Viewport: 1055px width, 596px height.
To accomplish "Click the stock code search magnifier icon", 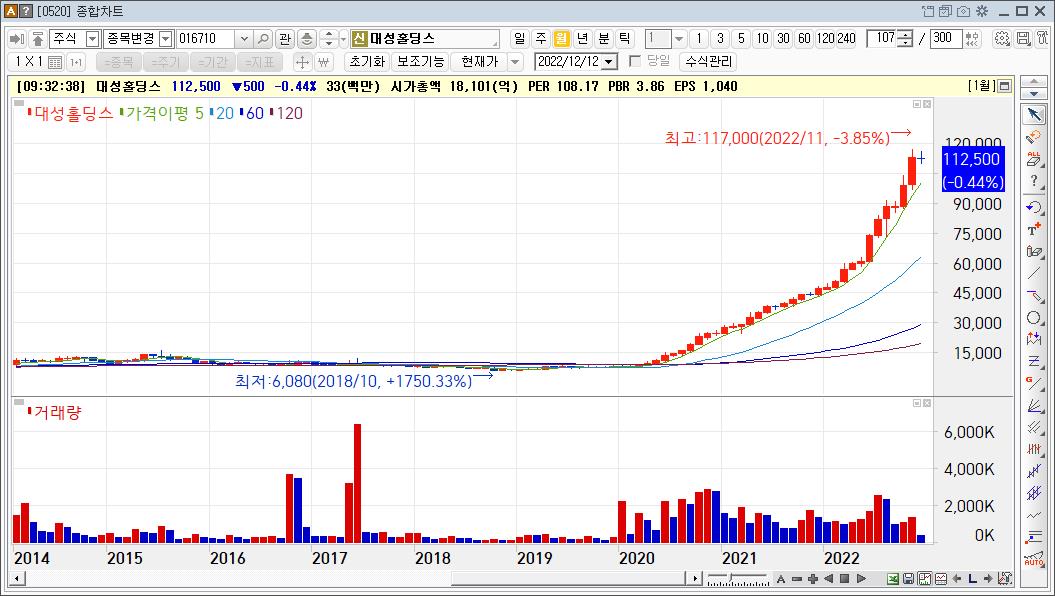I will pyautogui.click(x=263, y=39).
